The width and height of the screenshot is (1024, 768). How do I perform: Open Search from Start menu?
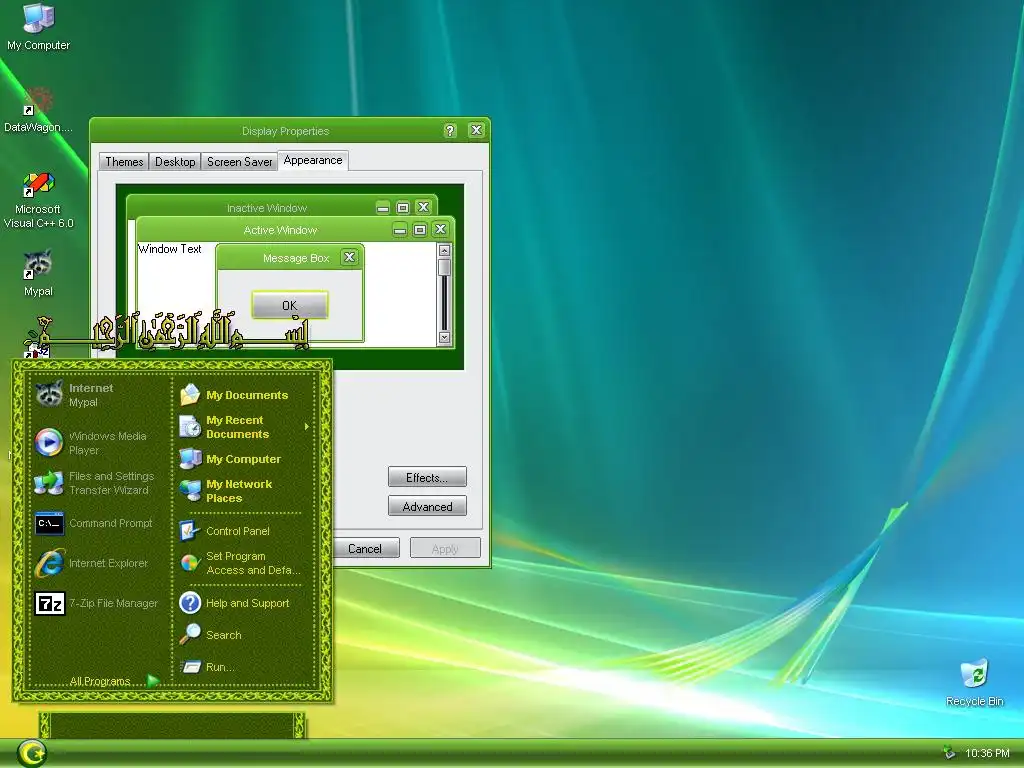click(244, 635)
